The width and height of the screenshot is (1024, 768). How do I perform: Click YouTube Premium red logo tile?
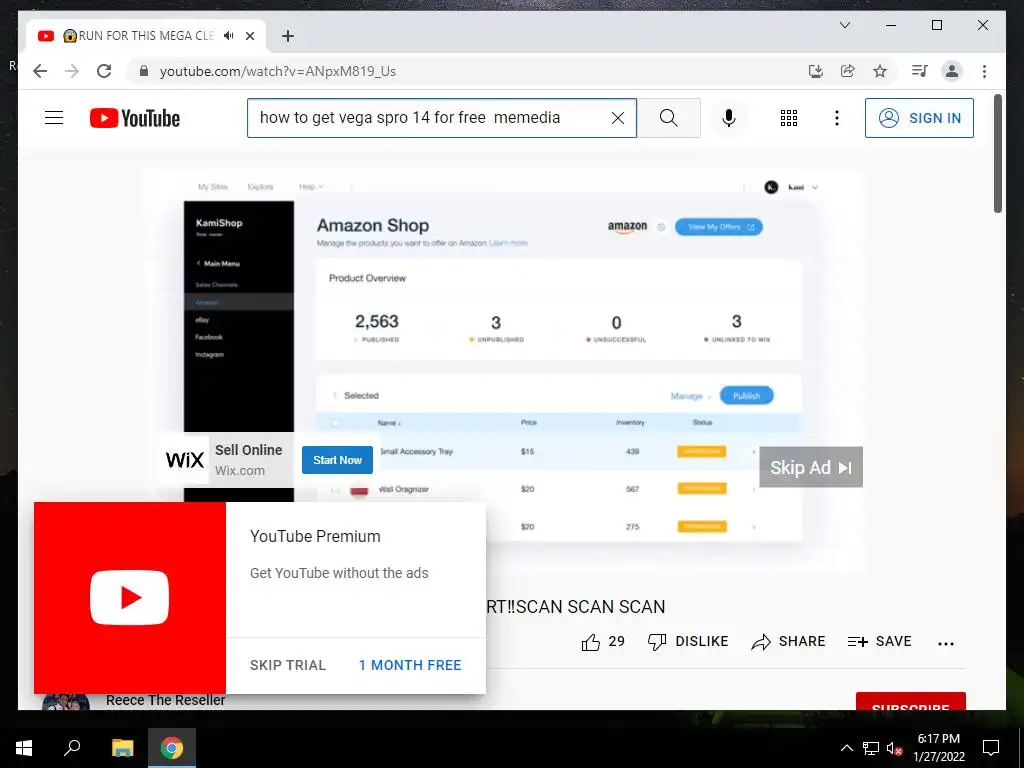[x=130, y=598]
